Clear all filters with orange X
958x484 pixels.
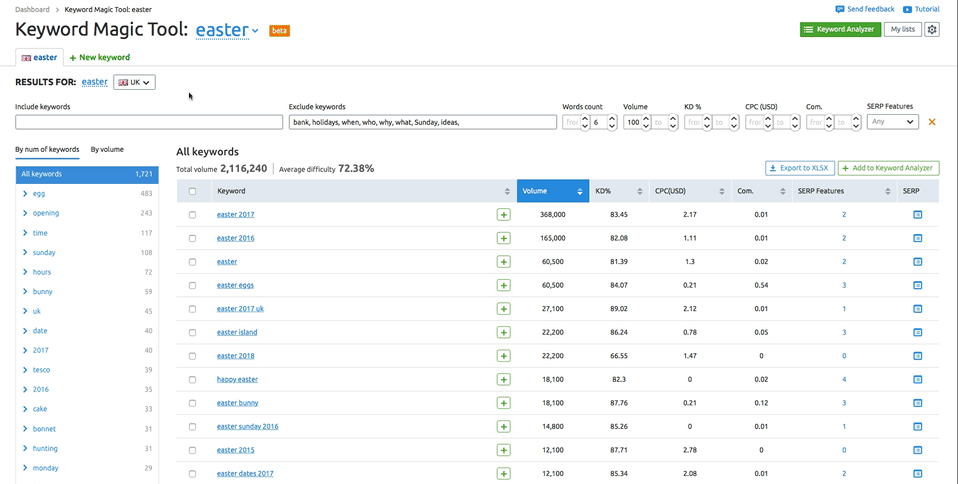tap(932, 122)
